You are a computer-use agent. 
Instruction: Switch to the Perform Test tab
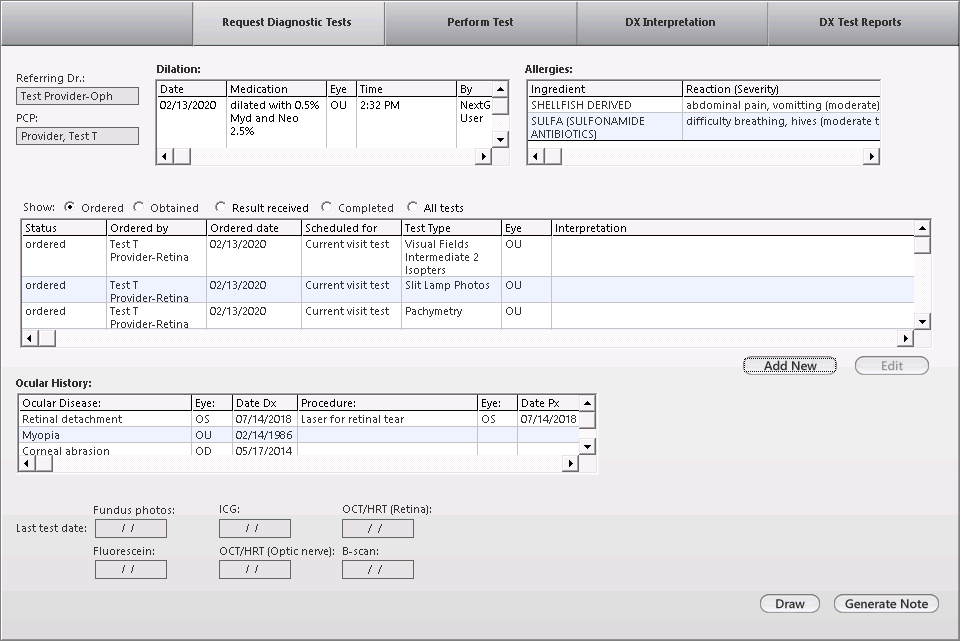pyautogui.click(x=481, y=23)
